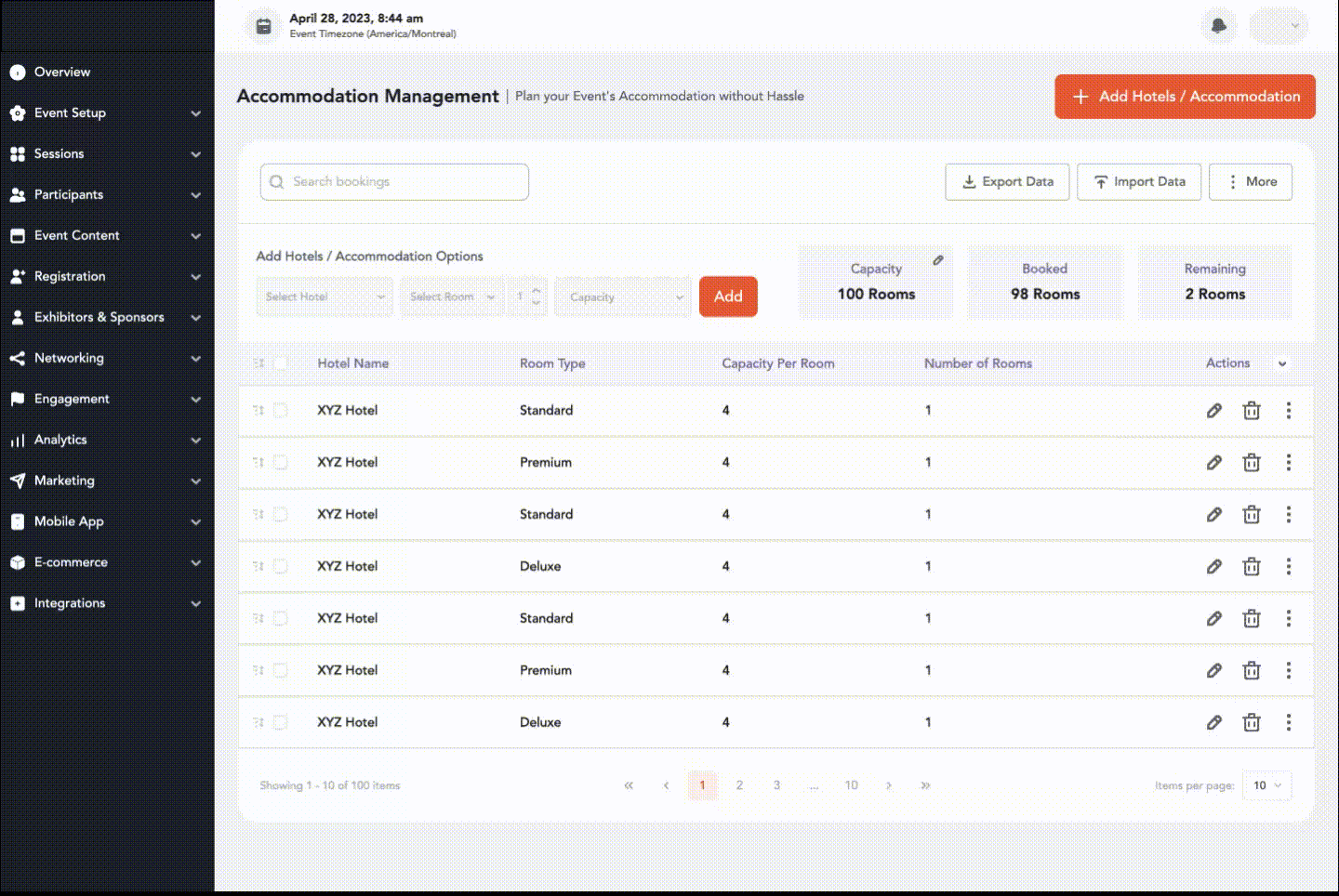This screenshot has width=1339, height=896.
Task: Expand the Event Setup sidebar section
Action: tap(107, 113)
